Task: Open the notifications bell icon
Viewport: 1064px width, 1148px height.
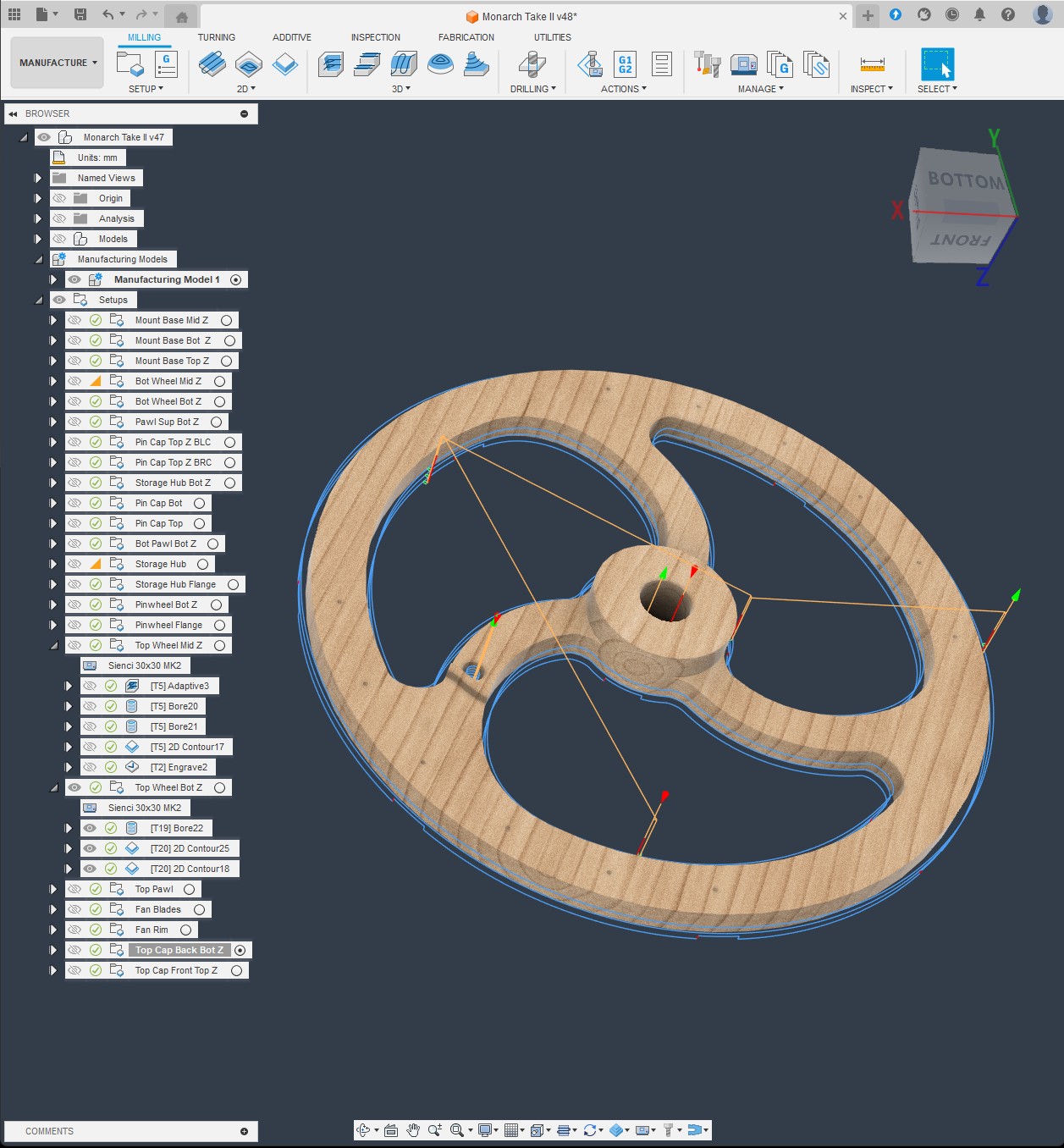Action: 979,14
